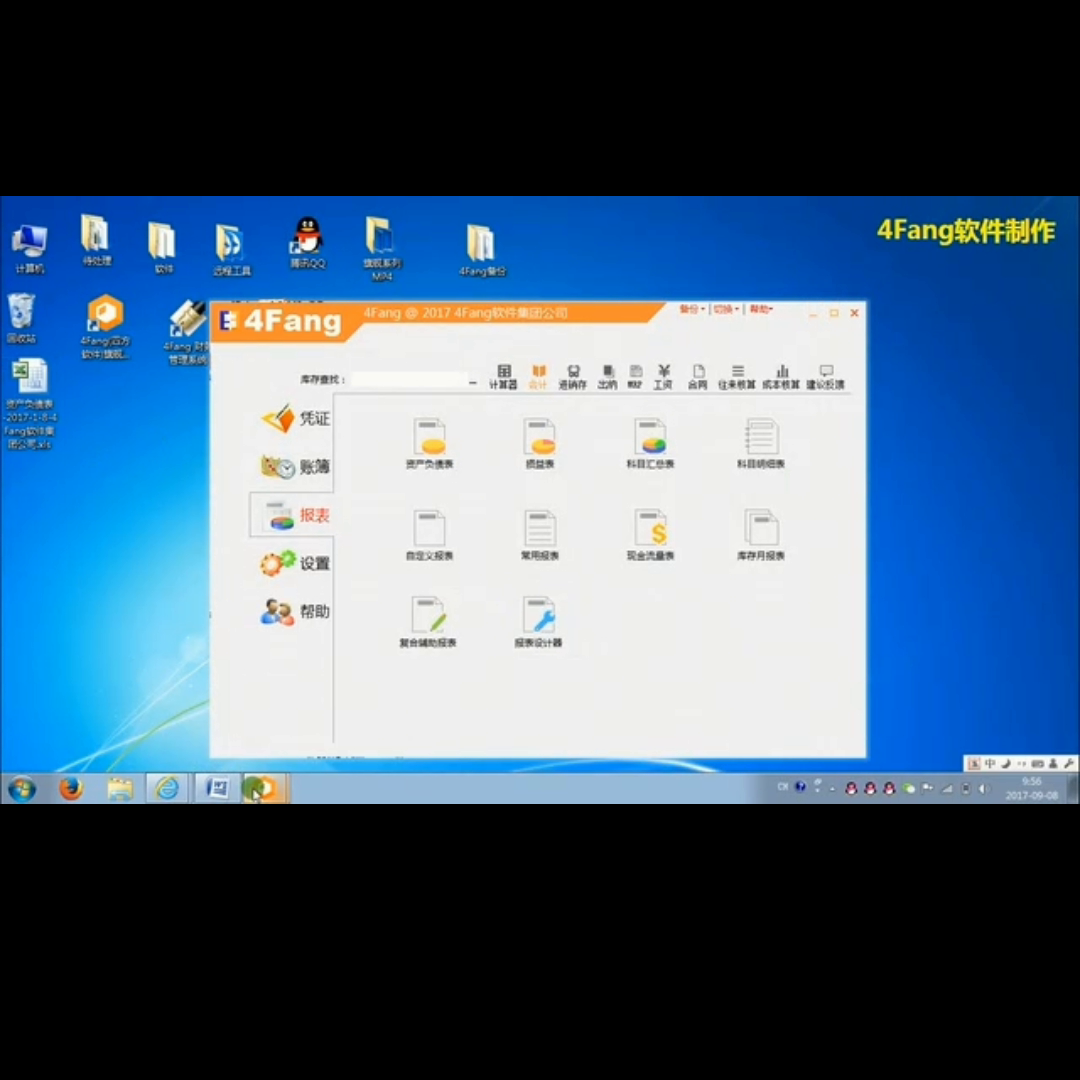Expand the 切换 switch dropdown in the title bar
The image size is (1080, 1080).
tap(726, 309)
